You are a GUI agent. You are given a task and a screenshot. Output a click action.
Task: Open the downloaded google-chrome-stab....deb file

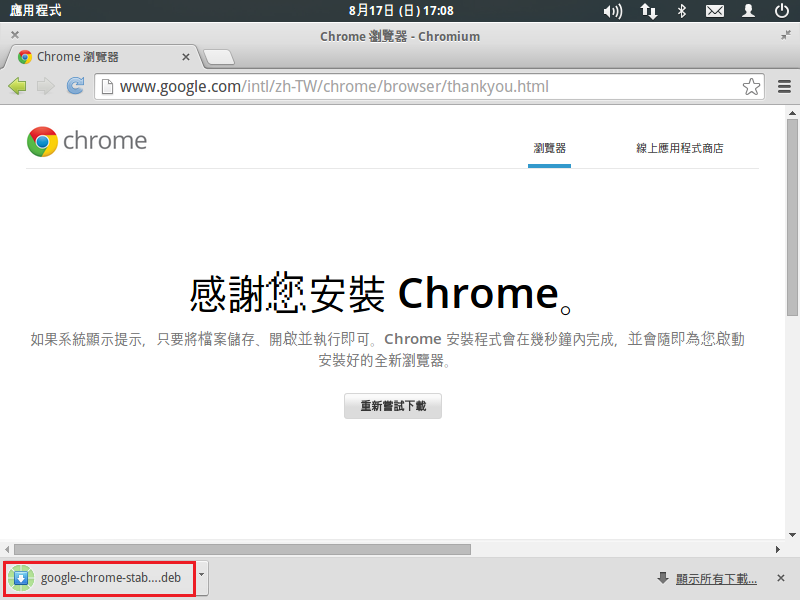pyautogui.click(x=100, y=578)
